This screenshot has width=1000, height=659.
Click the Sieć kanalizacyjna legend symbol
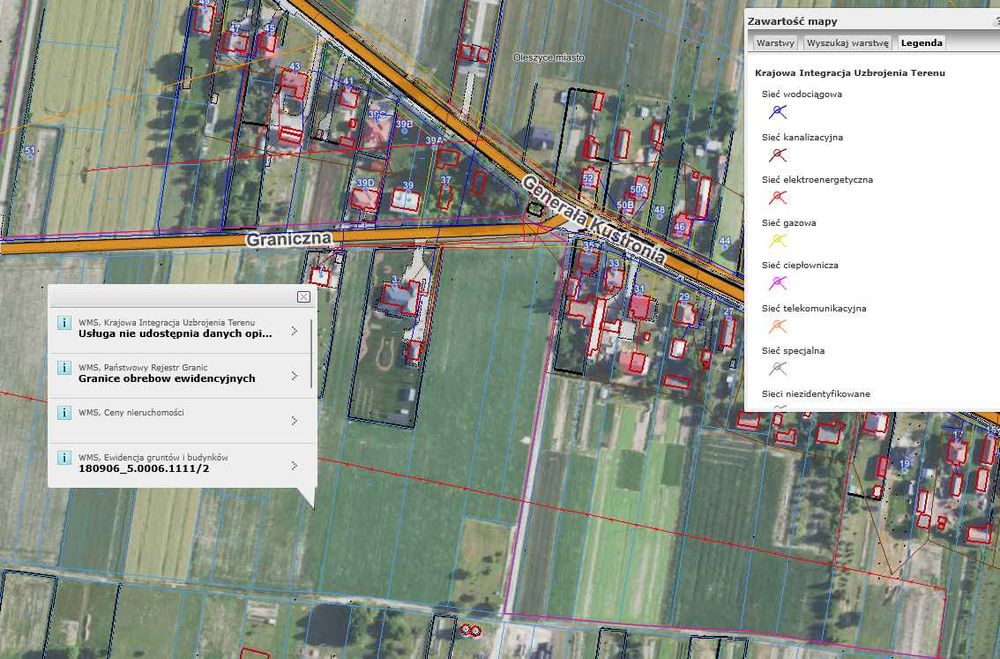(777, 155)
